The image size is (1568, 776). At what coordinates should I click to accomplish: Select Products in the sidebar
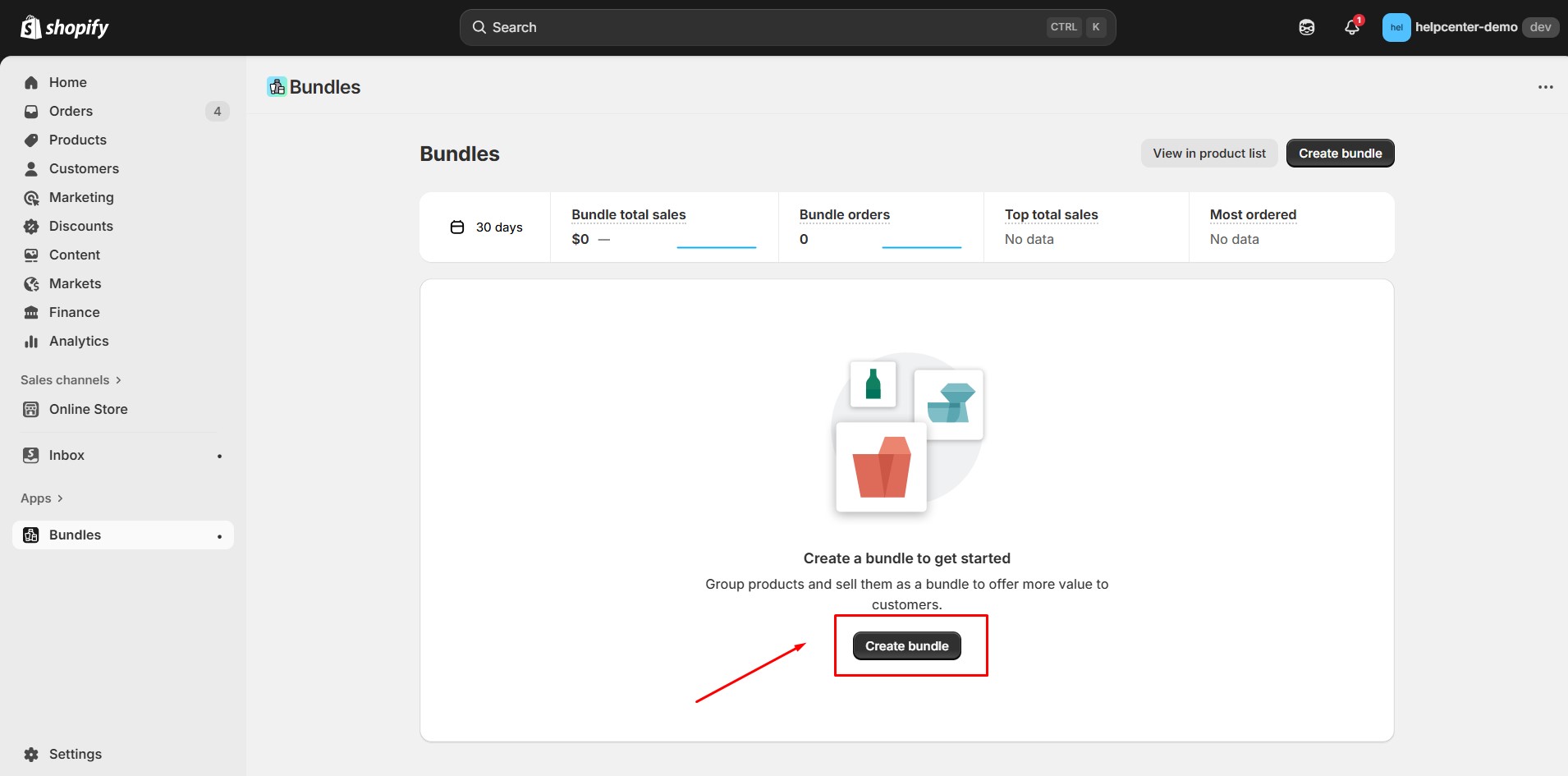[77, 140]
